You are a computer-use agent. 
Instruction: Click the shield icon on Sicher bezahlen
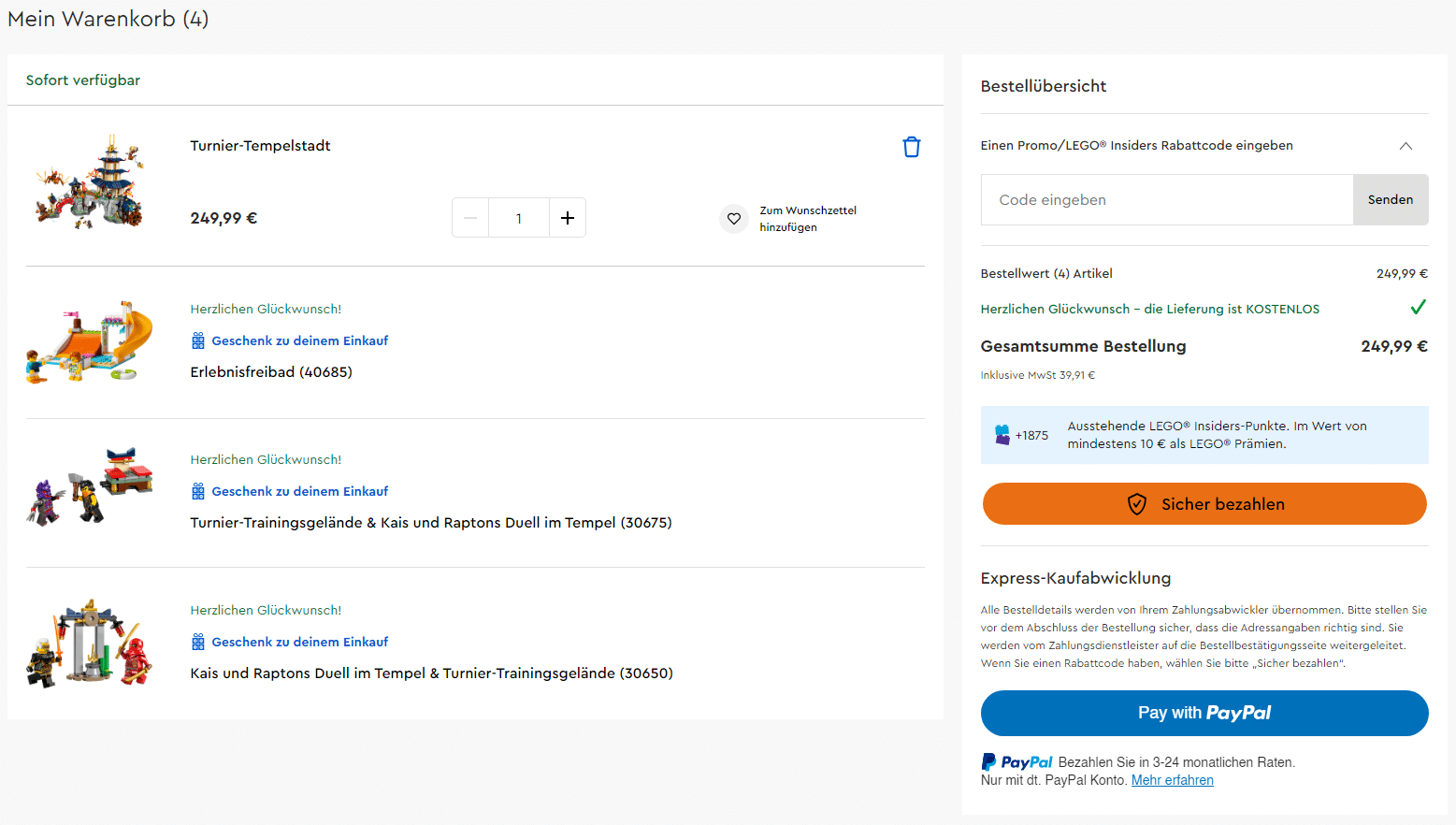click(x=1137, y=504)
